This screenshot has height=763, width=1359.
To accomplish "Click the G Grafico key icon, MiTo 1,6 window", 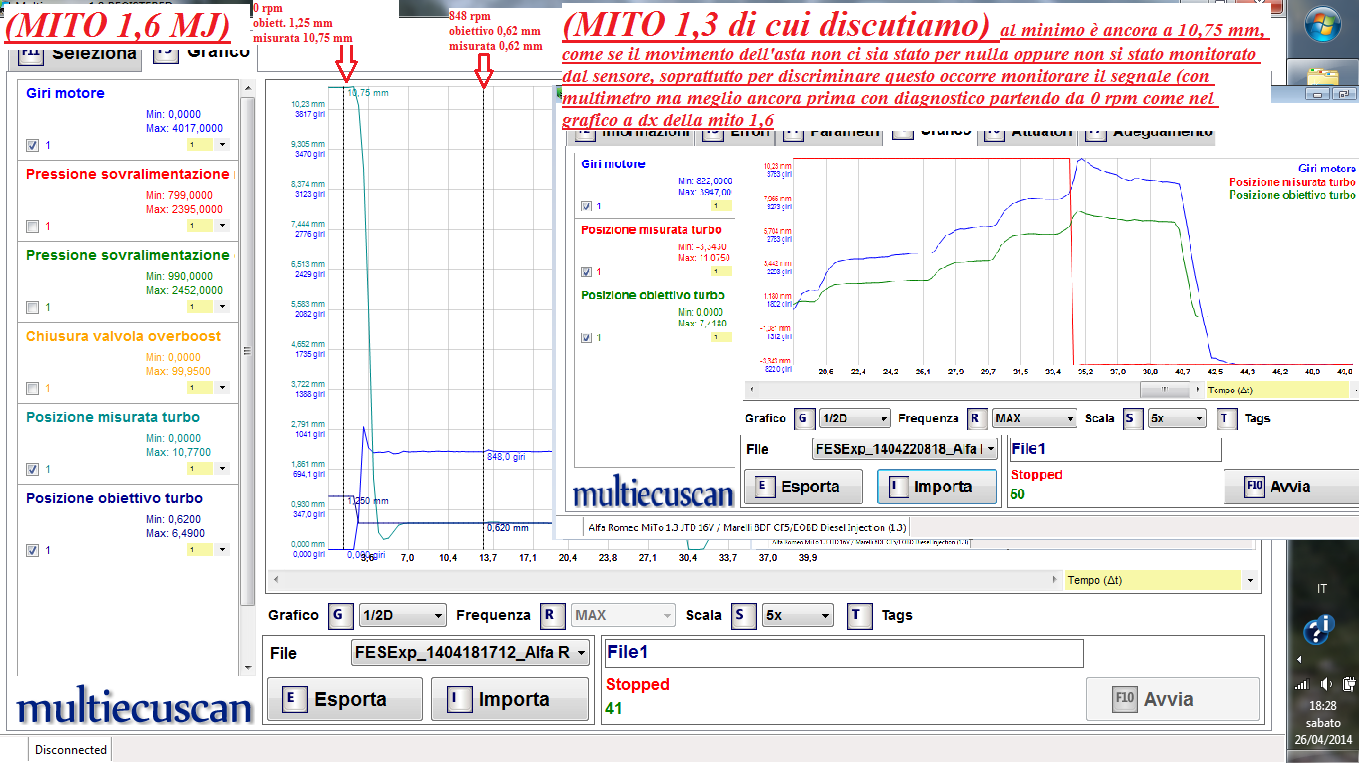I will pos(341,615).
